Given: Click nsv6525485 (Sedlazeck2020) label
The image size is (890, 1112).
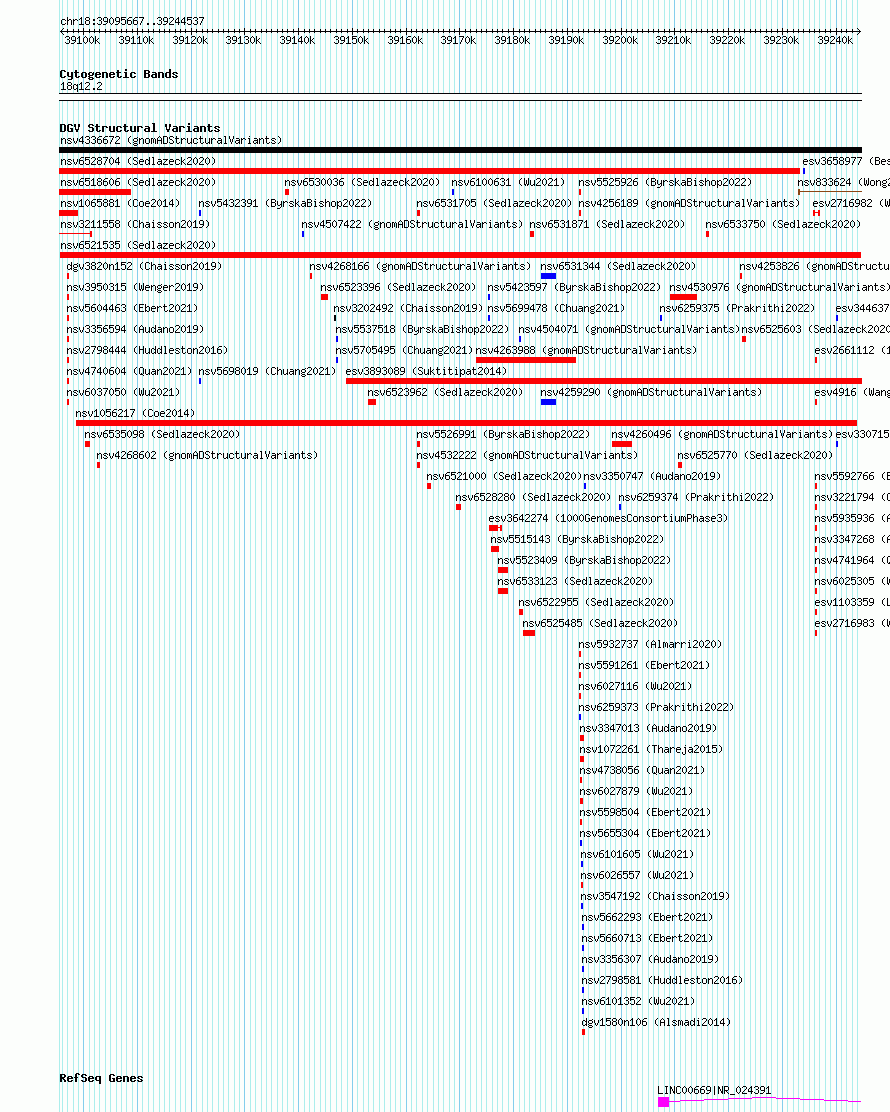Looking at the screenshot, I should (x=600, y=624).
